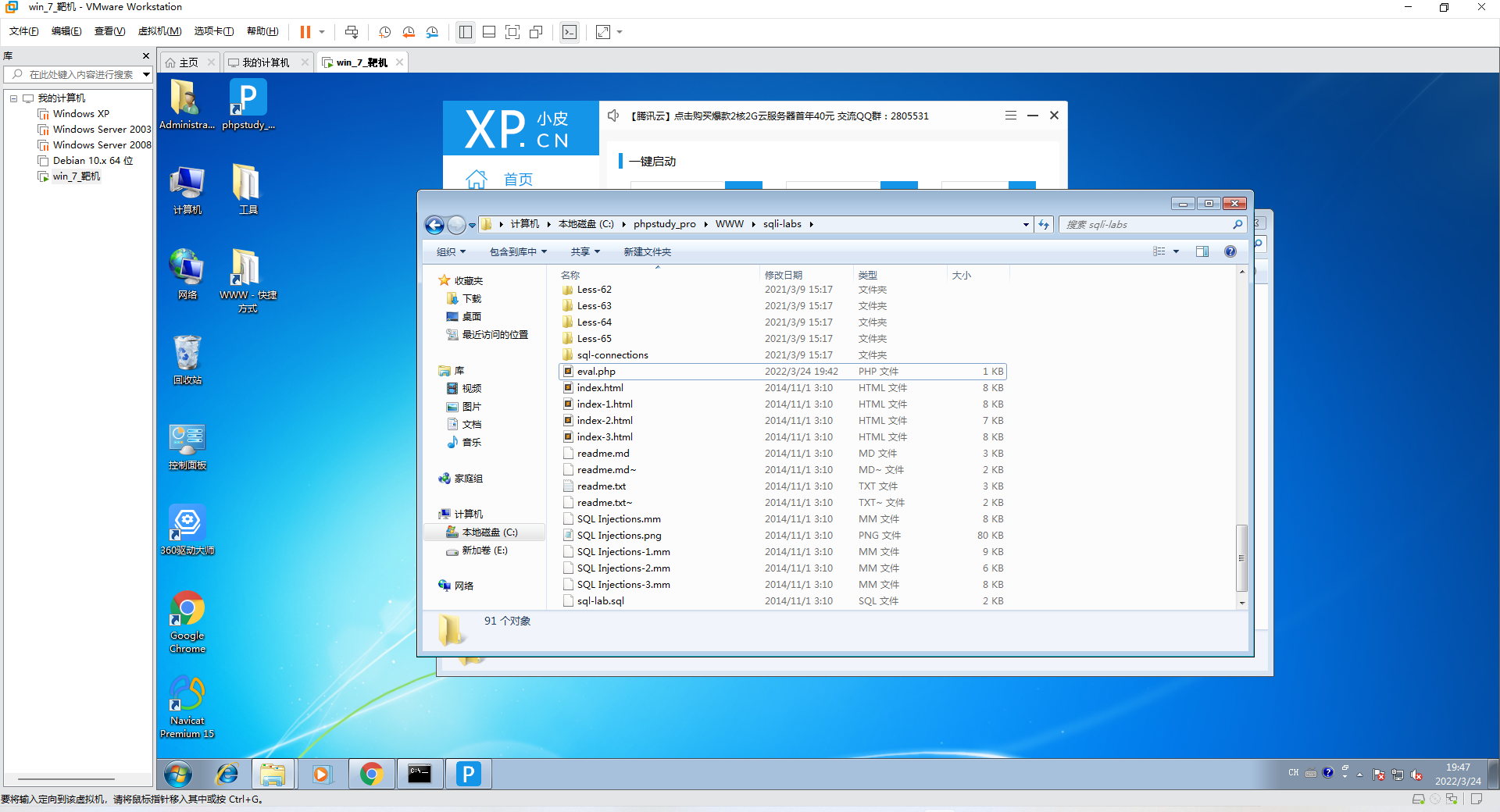Open the command prompt taskbar item
Image resolution: width=1500 pixels, height=812 pixels.
click(x=420, y=774)
